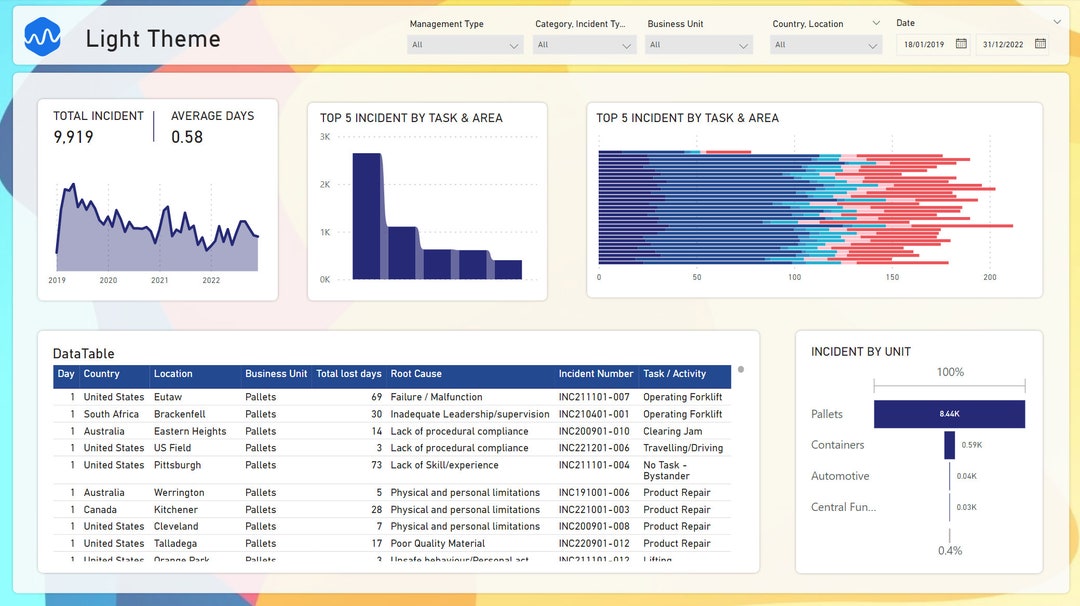The width and height of the screenshot is (1080, 606).
Task: Select the Pallets bar in Incident by Unit
Action: pyautogui.click(x=949, y=413)
